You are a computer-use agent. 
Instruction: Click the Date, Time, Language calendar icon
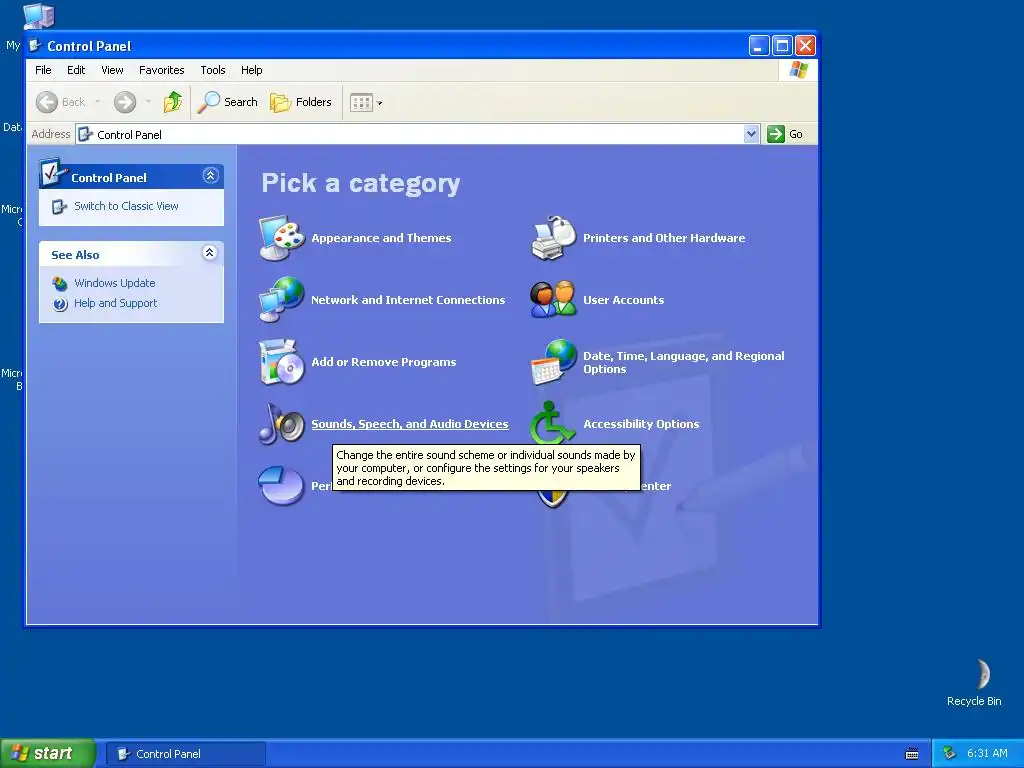(x=553, y=362)
